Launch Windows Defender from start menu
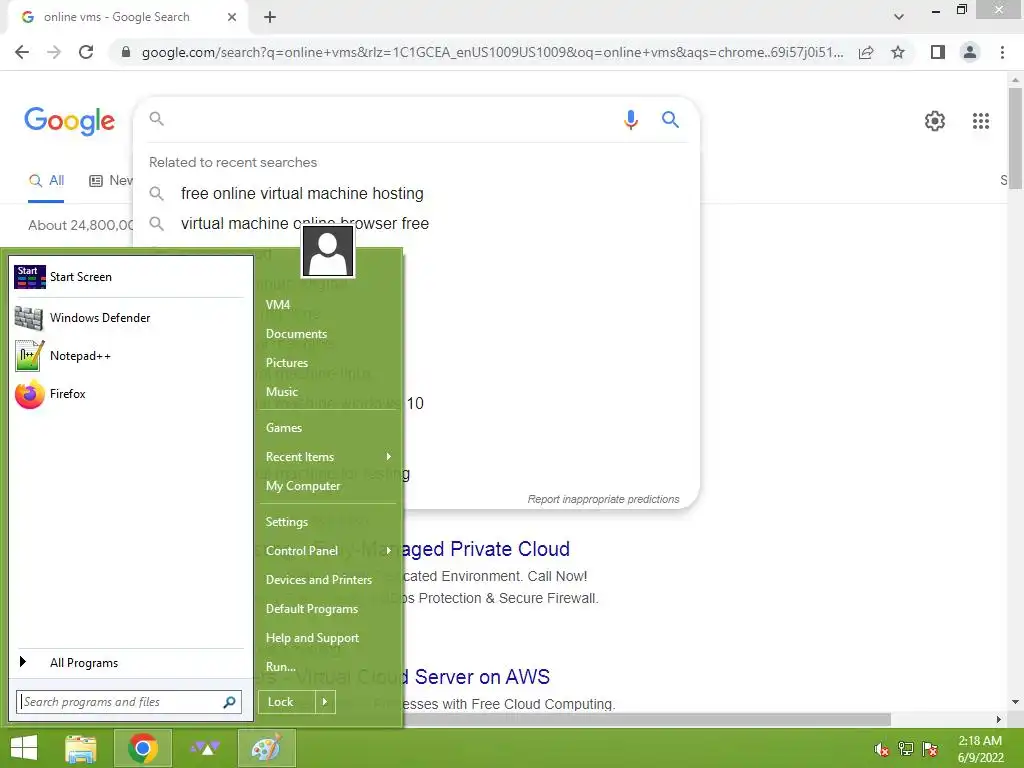This screenshot has width=1024, height=768. (x=129, y=318)
